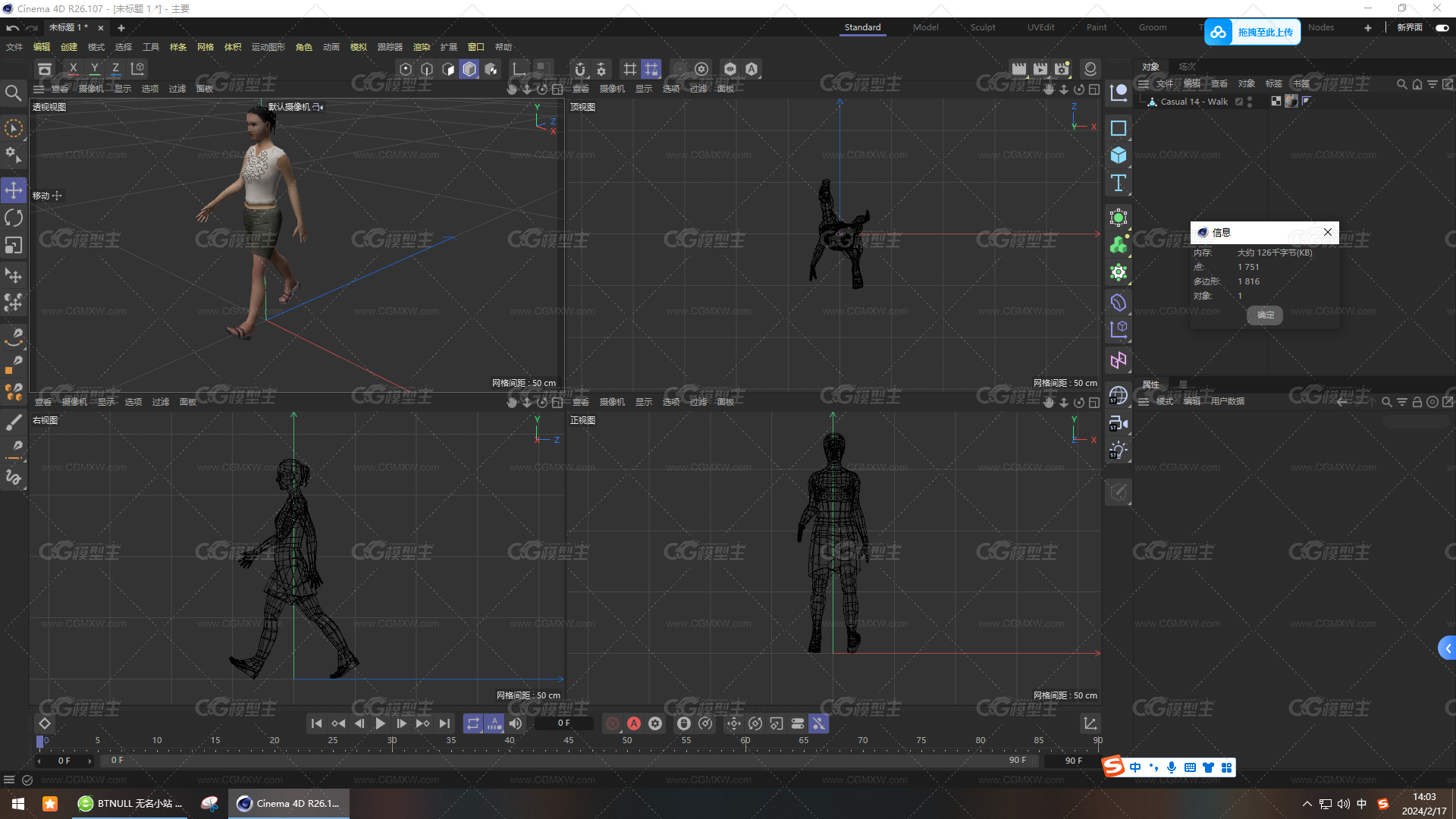Select the Rotate tool in left toolbar
The image size is (1456, 819).
pos(14,218)
